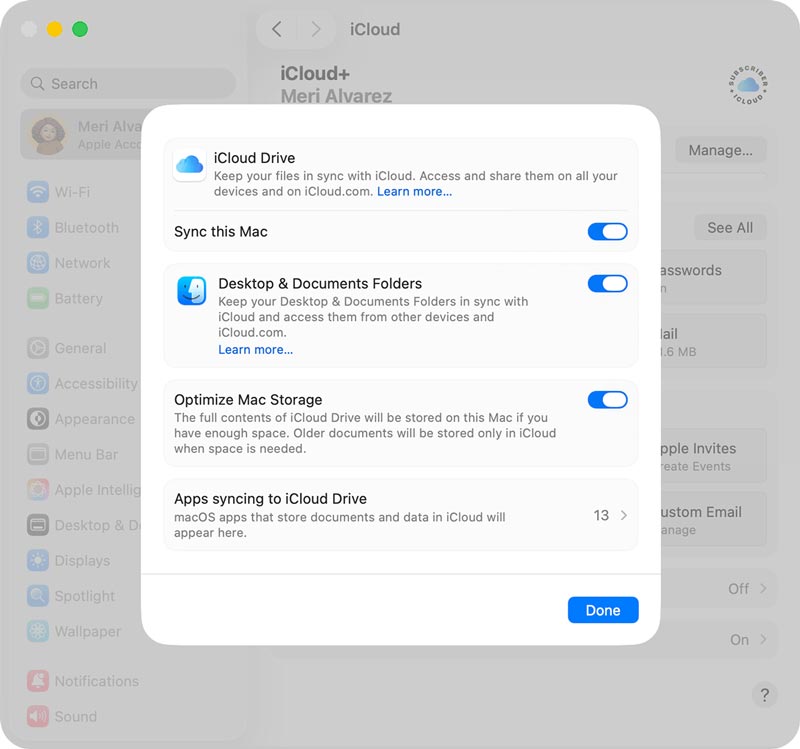
Task: Click the search magnifier icon
Action: 37,83
